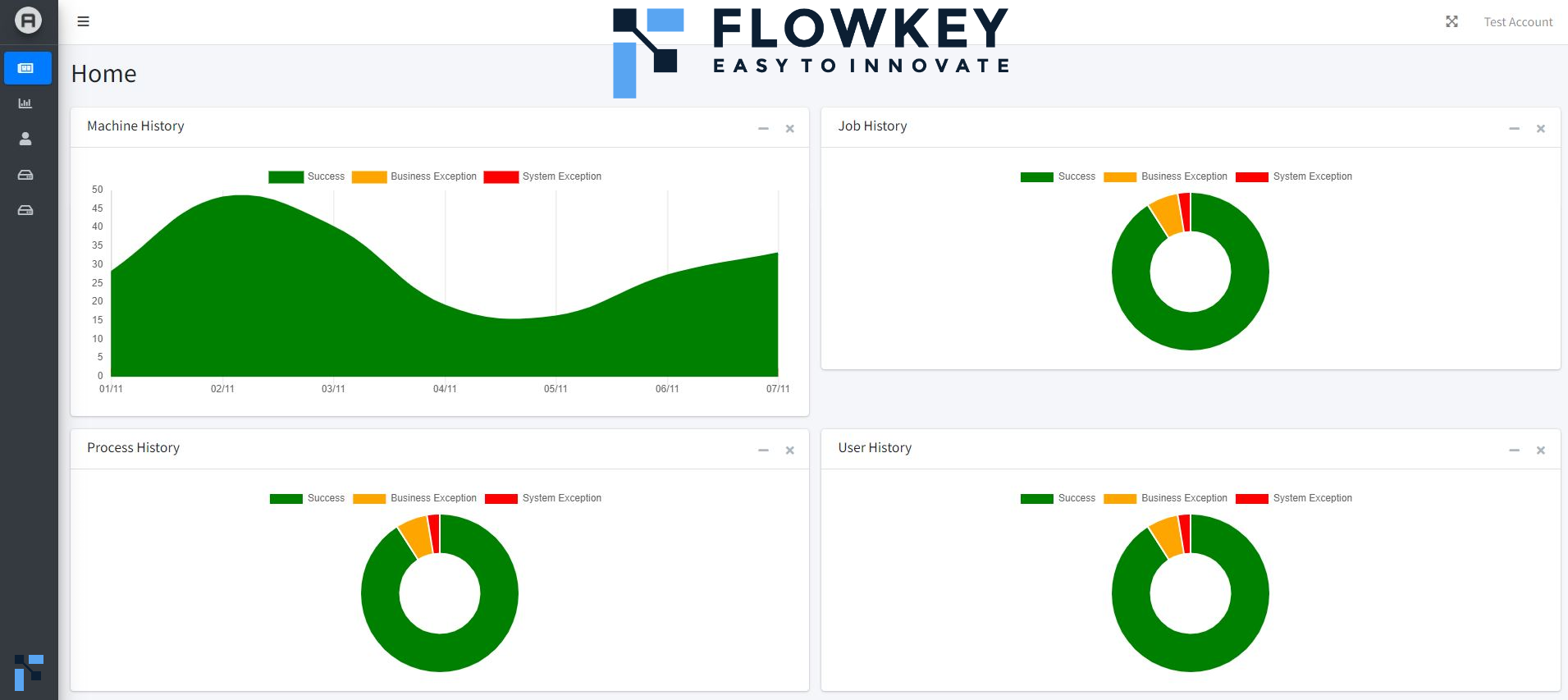Click the green Success swatch in User History
The width and height of the screenshot is (1568, 700).
pos(1037,498)
